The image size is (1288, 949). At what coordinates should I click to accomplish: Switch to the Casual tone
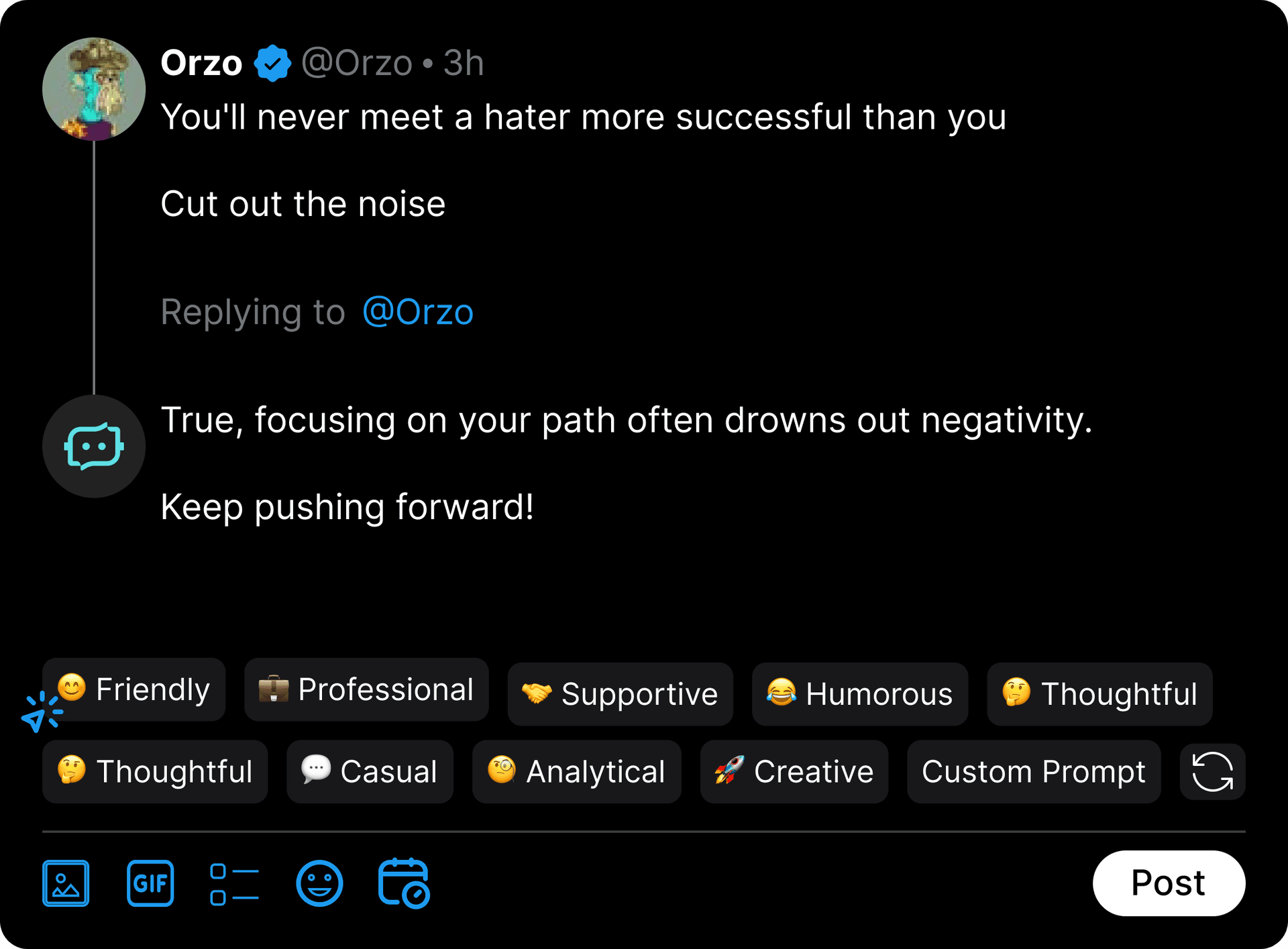click(x=370, y=771)
